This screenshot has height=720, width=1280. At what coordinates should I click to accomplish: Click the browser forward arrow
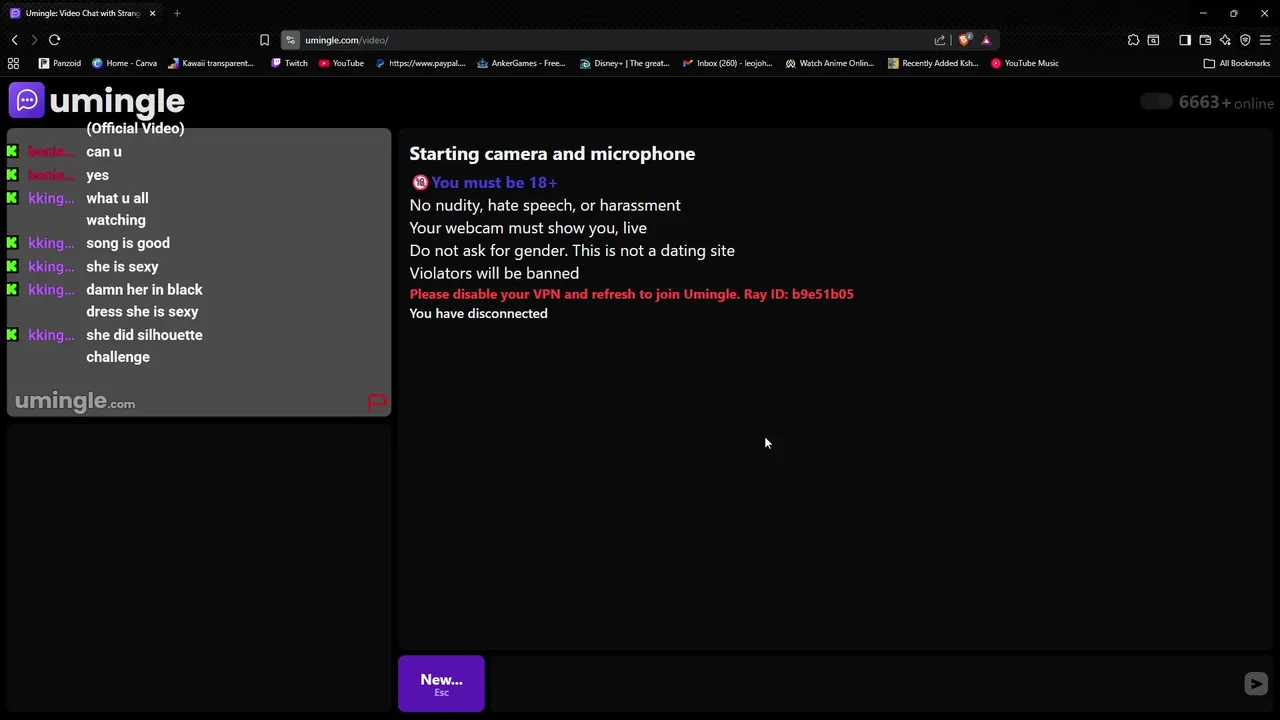[34, 40]
